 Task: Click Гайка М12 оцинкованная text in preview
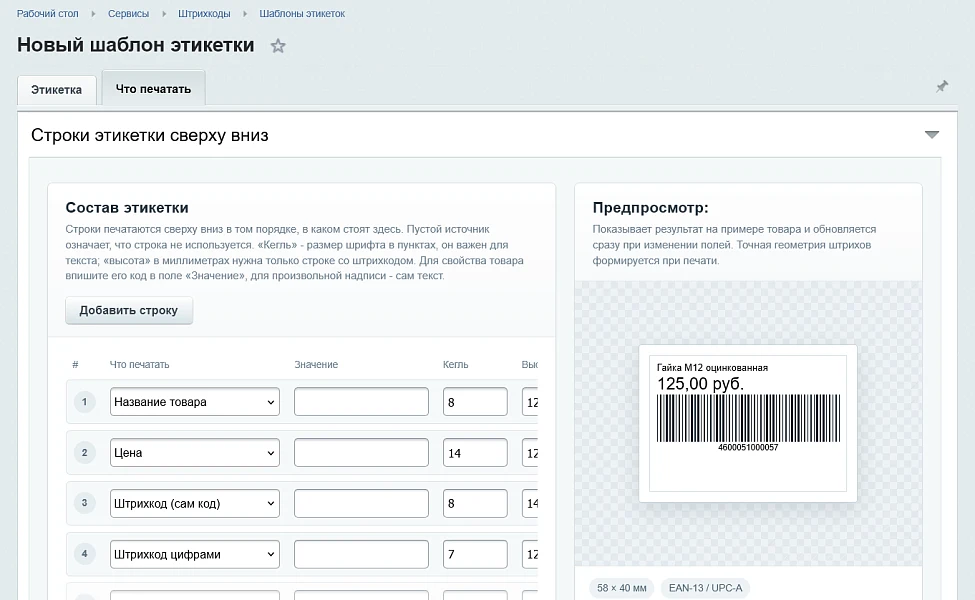712,367
